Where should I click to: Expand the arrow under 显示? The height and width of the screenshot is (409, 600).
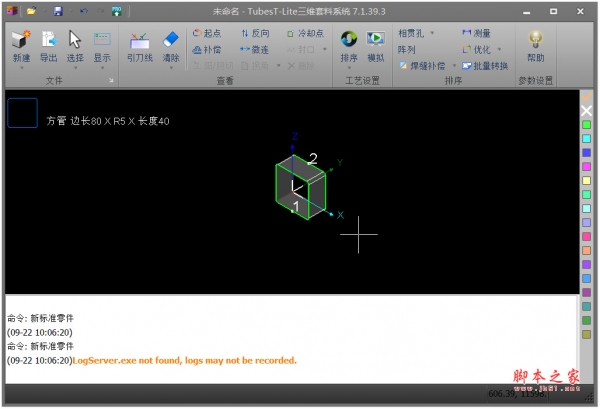(x=102, y=68)
